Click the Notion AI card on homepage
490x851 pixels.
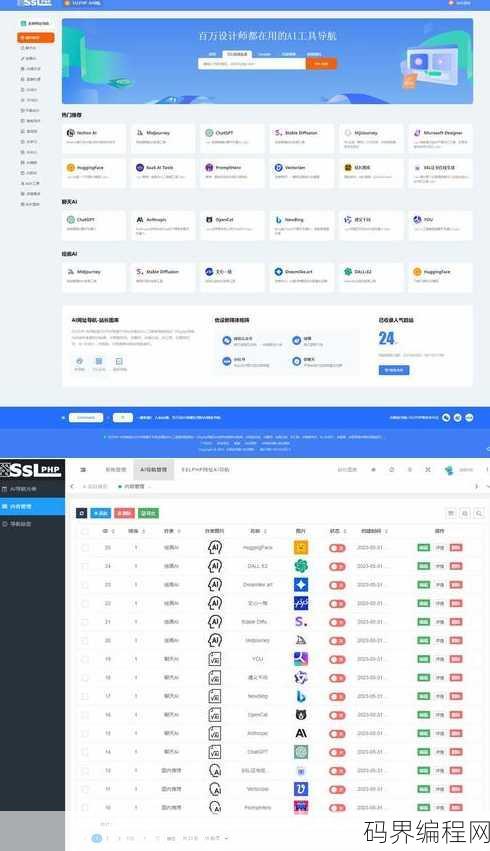tap(93, 138)
